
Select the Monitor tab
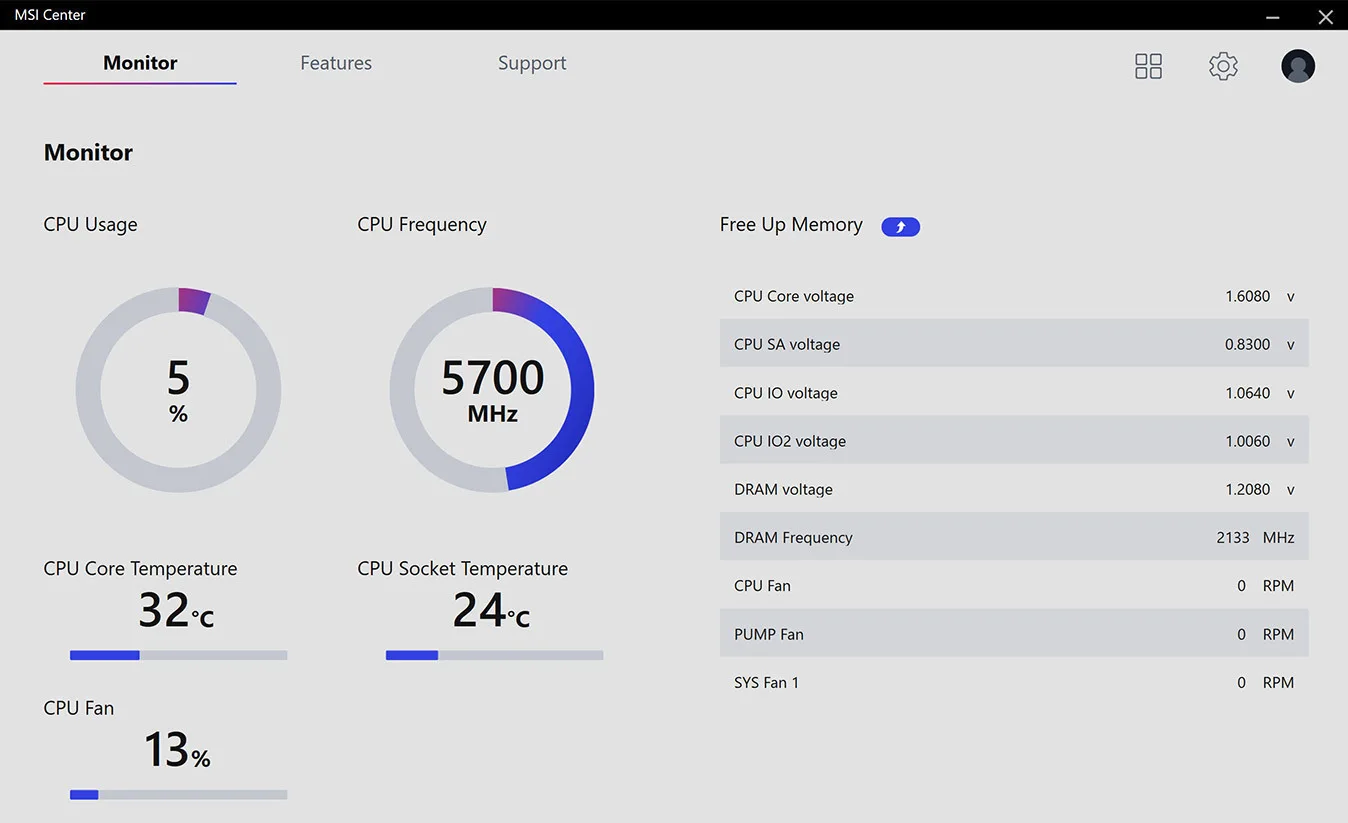[140, 63]
